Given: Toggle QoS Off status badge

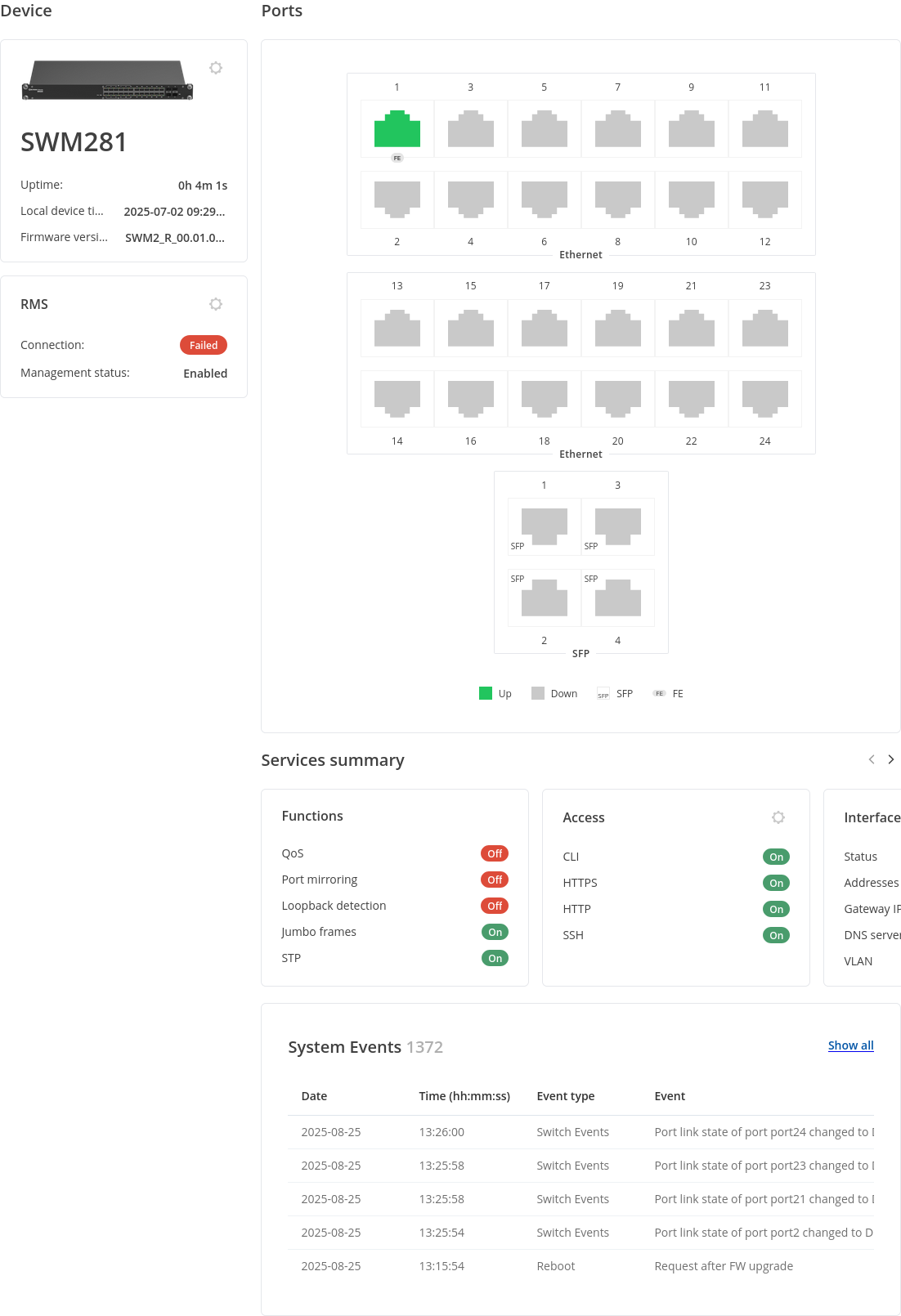Looking at the screenshot, I should click(x=495, y=853).
